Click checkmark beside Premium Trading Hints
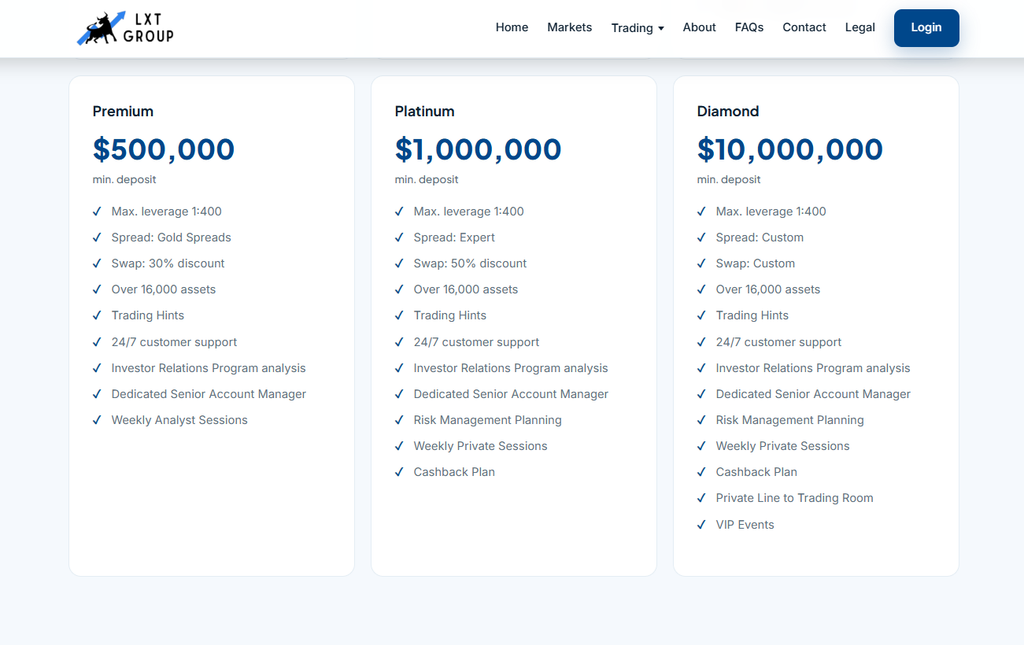The width and height of the screenshot is (1024, 645). tap(97, 315)
